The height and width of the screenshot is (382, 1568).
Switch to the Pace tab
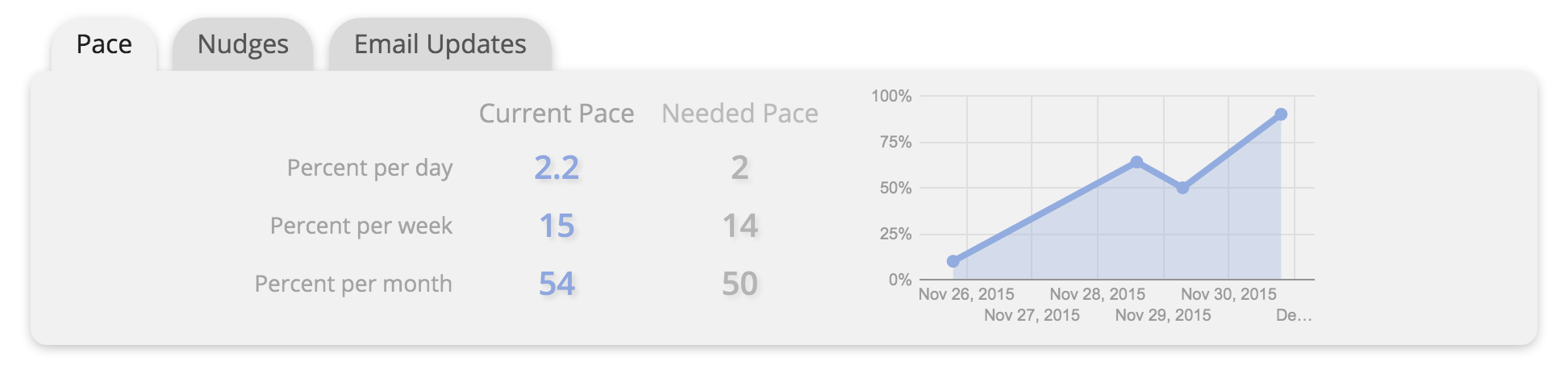(x=104, y=44)
